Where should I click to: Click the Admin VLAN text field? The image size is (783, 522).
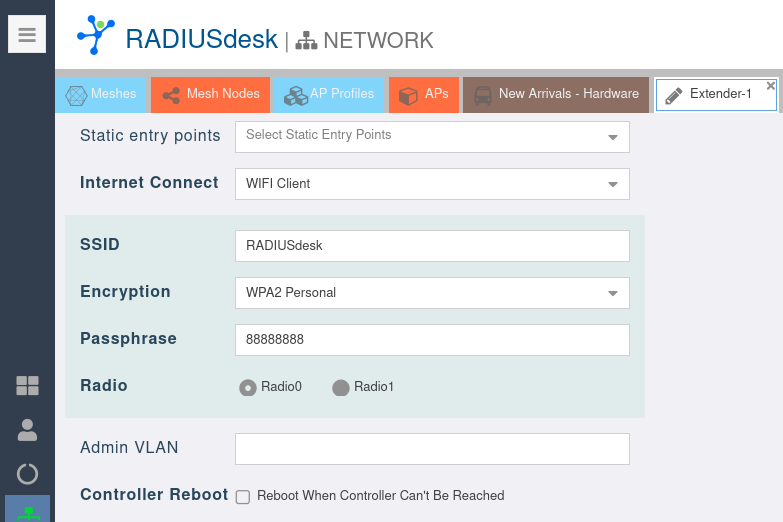[432, 449]
